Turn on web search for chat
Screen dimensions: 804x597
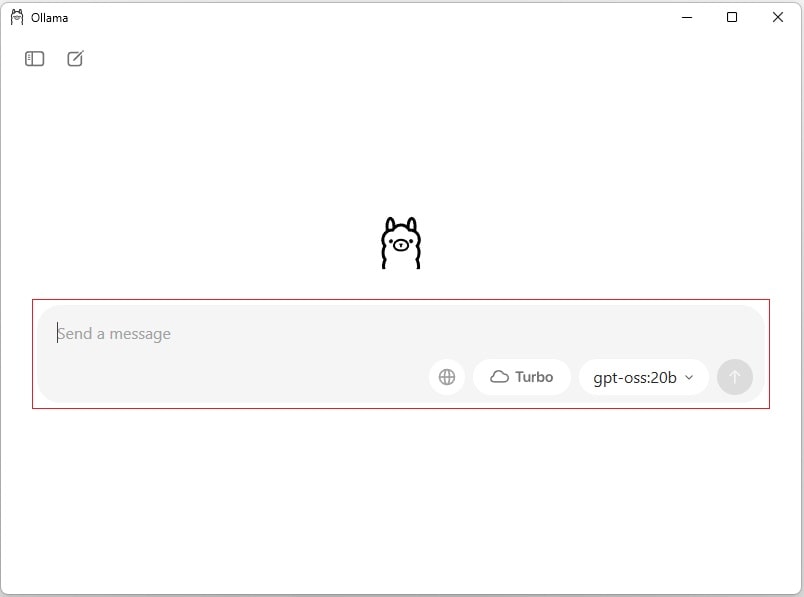447,377
